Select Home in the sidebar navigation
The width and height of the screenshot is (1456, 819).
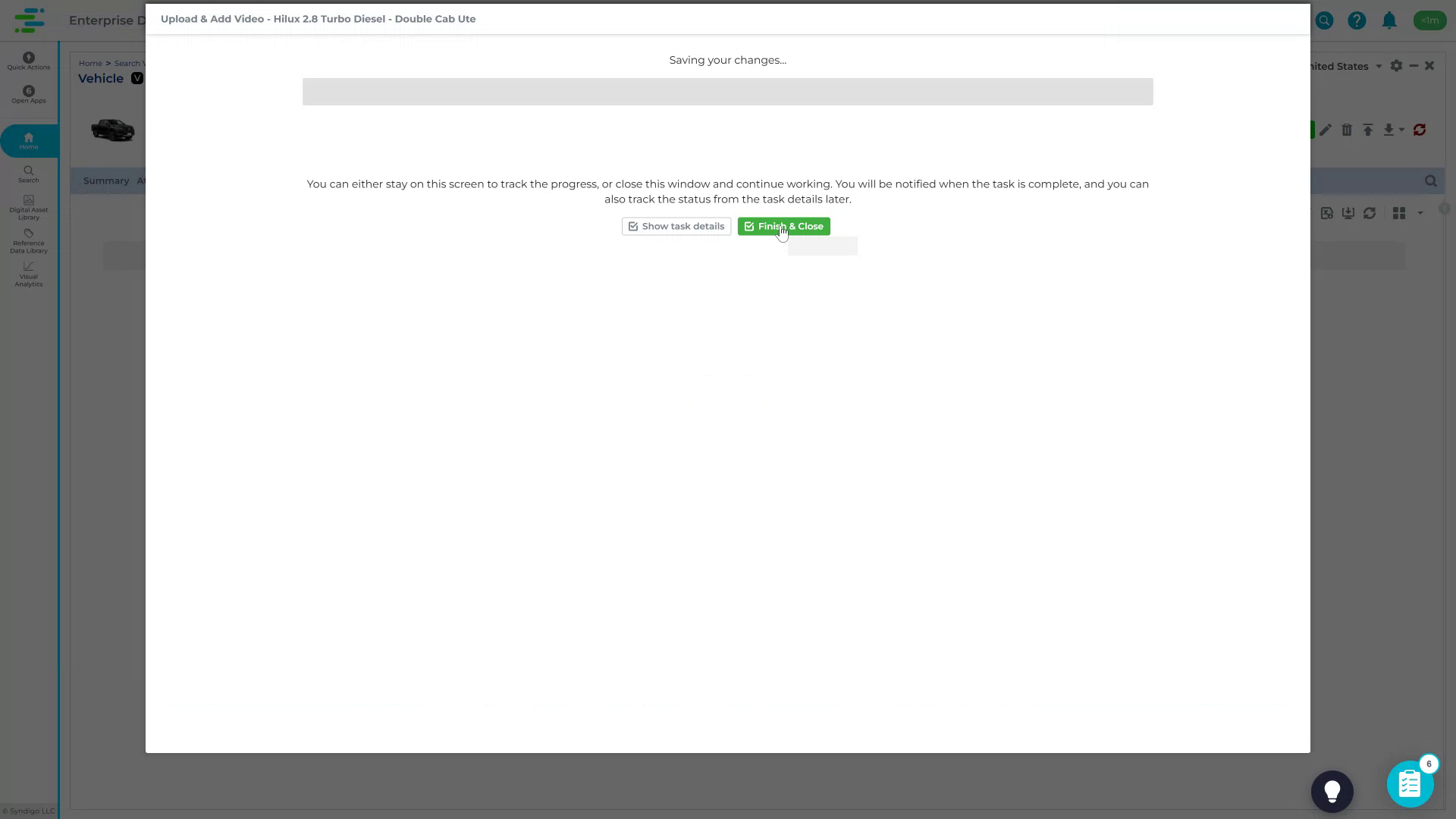[28, 140]
